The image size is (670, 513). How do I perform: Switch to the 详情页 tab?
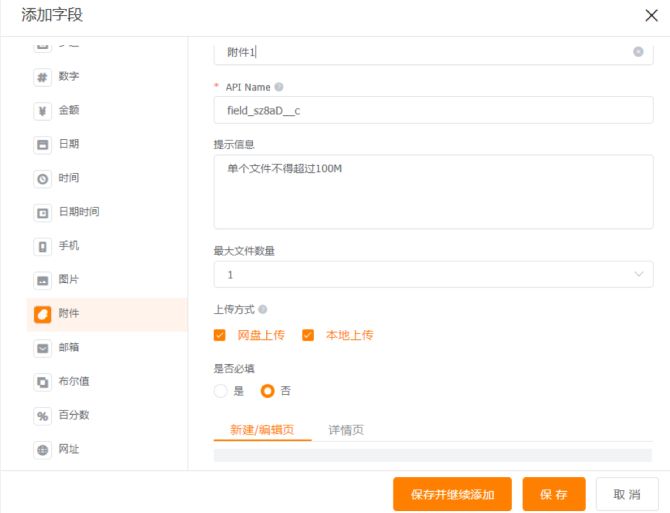pyautogui.click(x=346, y=430)
